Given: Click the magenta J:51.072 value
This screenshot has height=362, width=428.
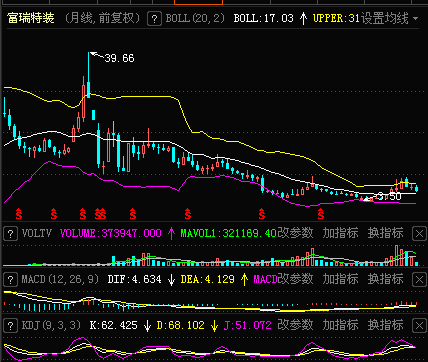Looking at the screenshot, I should (x=247, y=325).
